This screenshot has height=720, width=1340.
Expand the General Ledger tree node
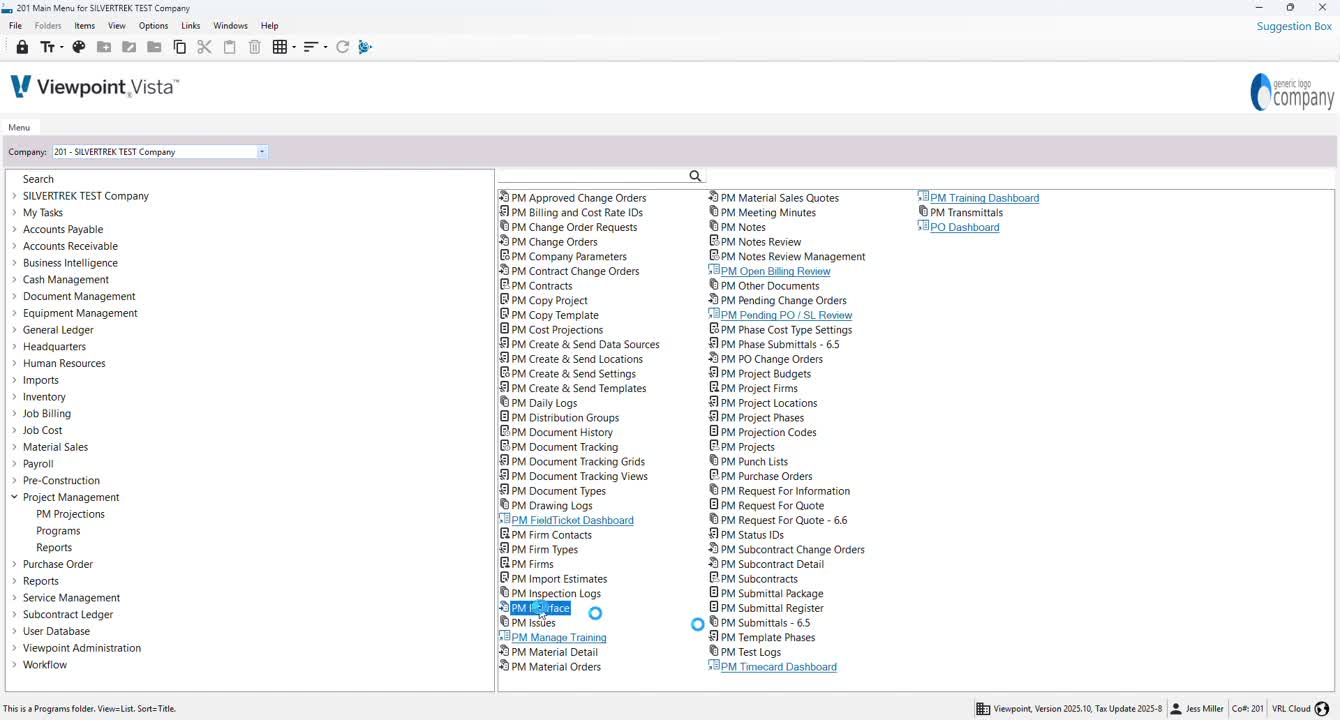(14, 329)
